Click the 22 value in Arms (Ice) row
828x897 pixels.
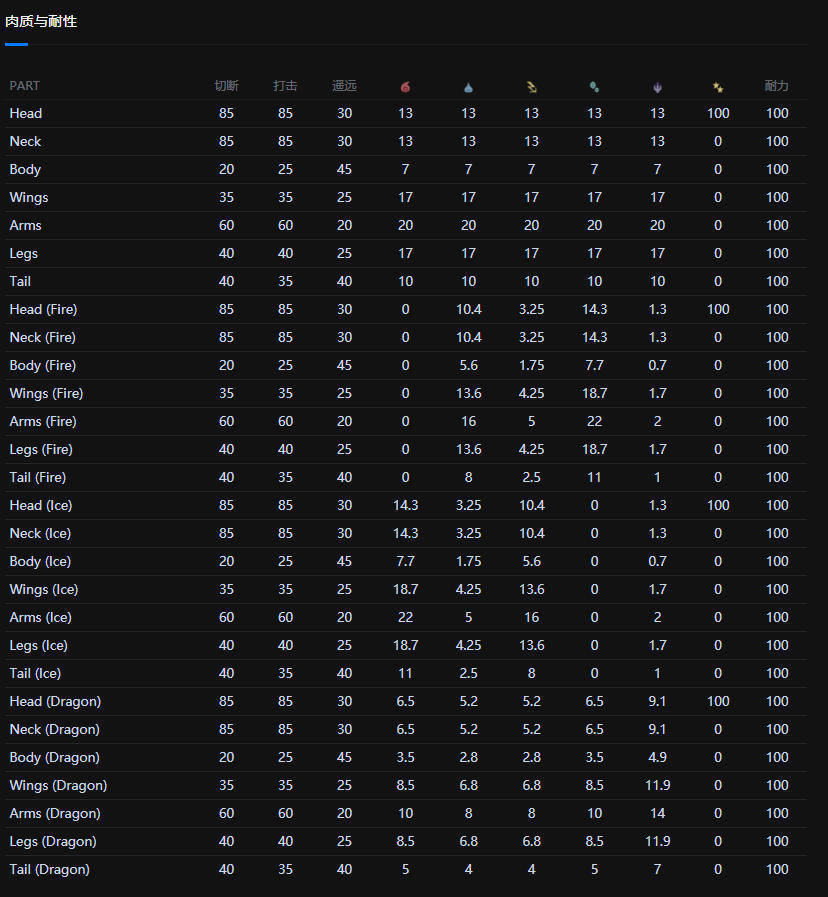point(405,618)
